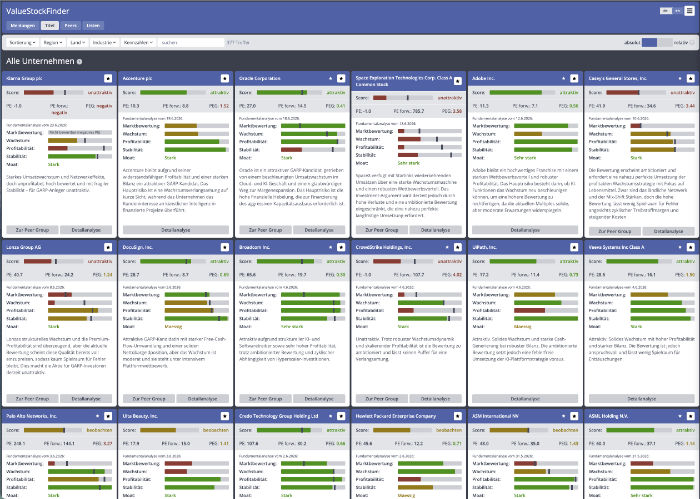
Task: Click the Score bar on Hewlett Packard Enterprise card
Action: coord(406,430)
